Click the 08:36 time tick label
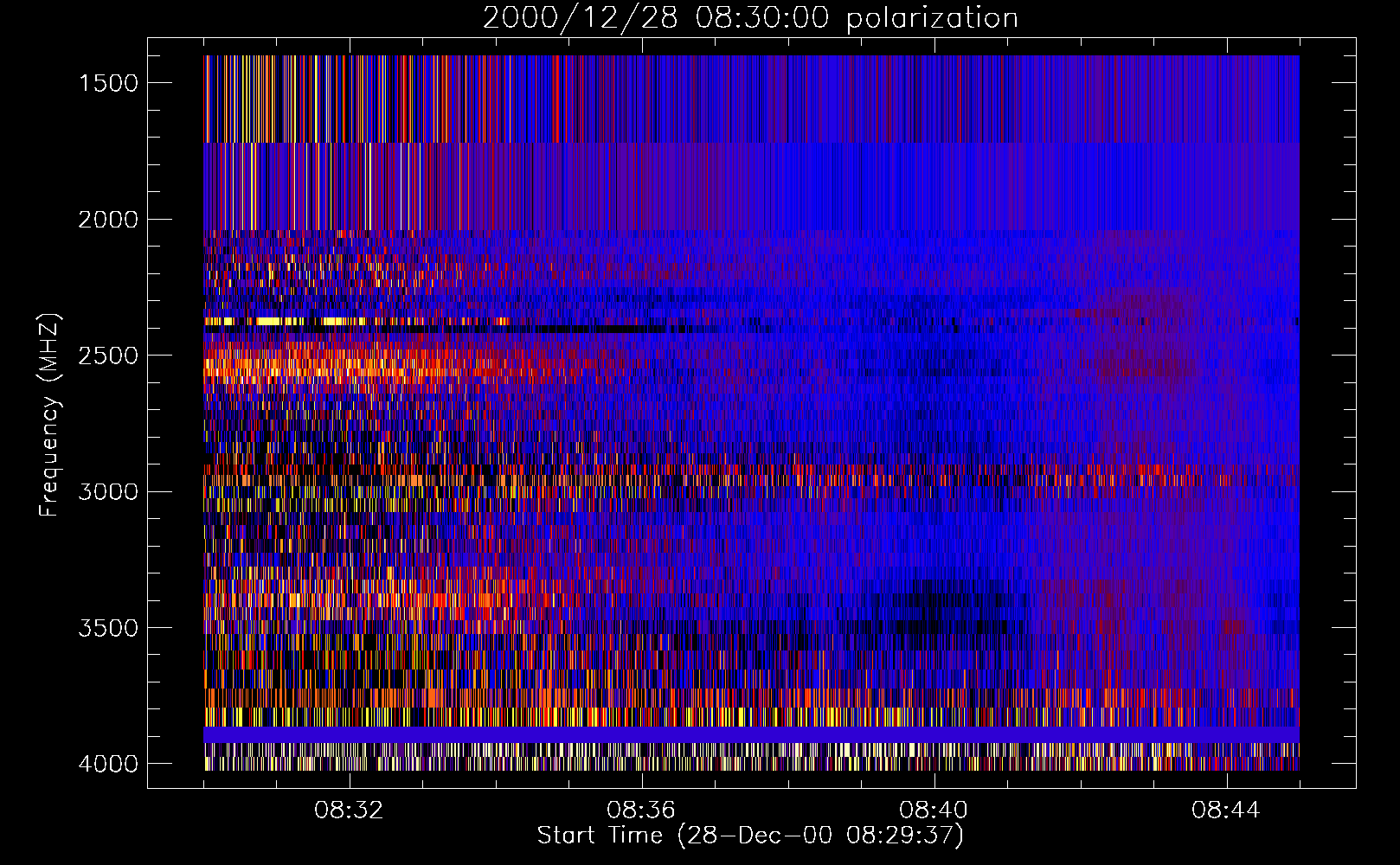This screenshot has height=865, width=1400. click(x=641, y=811)
